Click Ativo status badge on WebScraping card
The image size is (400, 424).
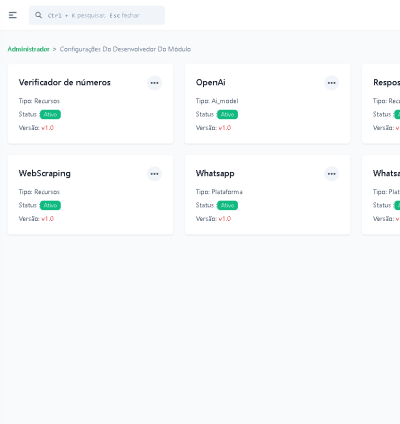coord(50,205)
